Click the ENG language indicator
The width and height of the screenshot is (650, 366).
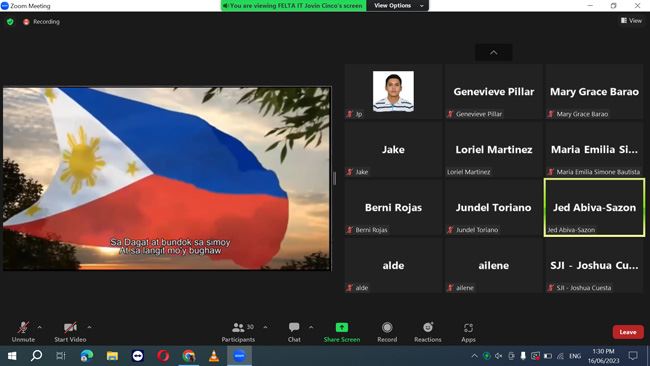[575, 356]
